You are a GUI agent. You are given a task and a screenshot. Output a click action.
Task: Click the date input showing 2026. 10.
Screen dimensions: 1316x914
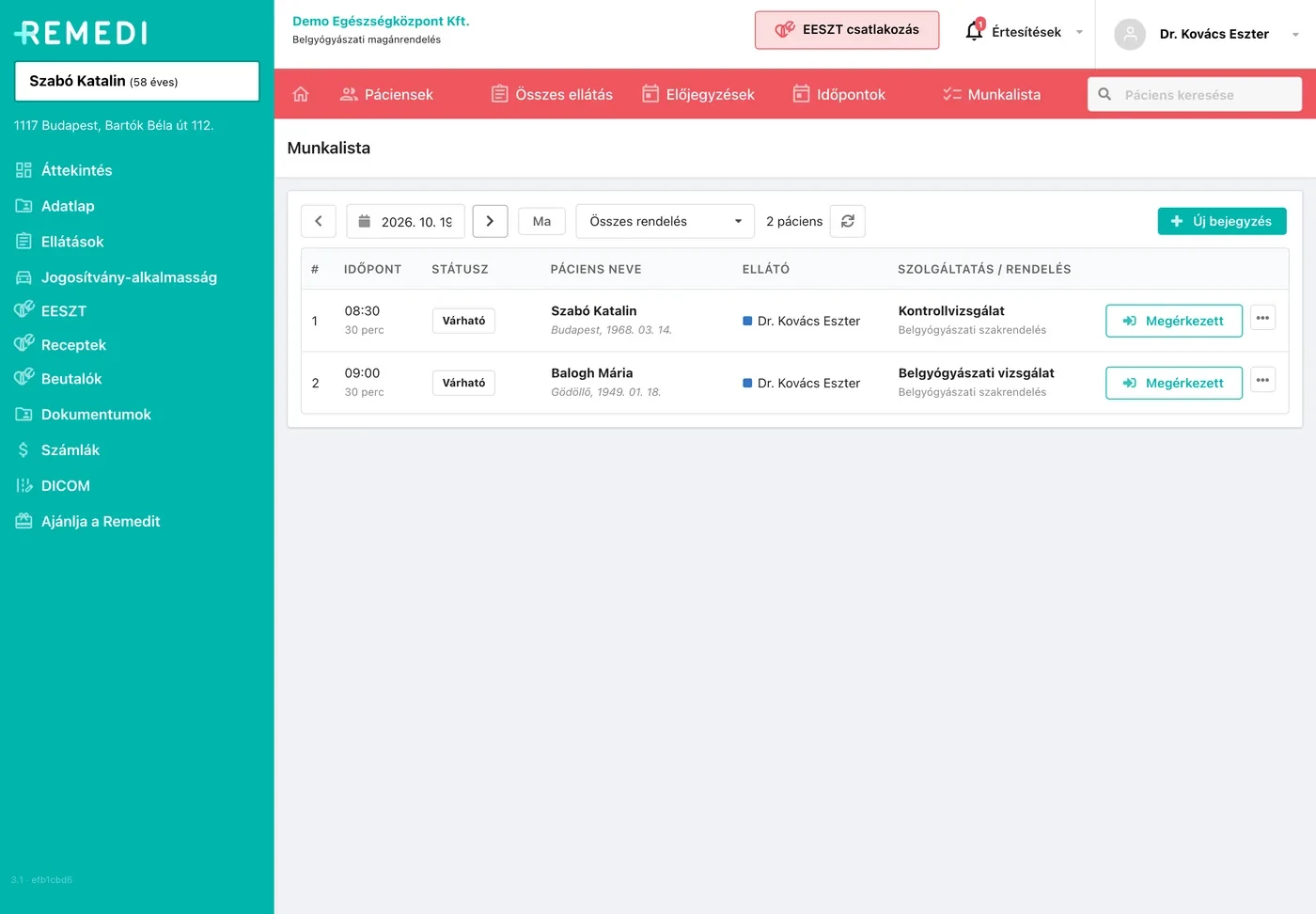(x=406, y=221)
